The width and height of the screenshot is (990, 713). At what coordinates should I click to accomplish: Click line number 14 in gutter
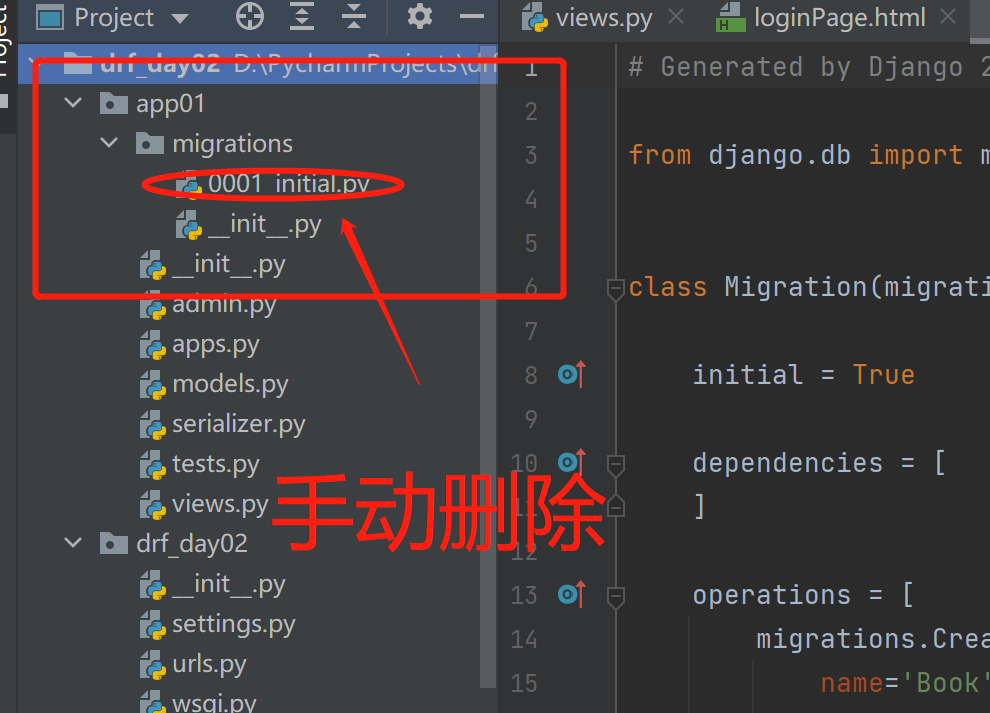tap(524, 639)
